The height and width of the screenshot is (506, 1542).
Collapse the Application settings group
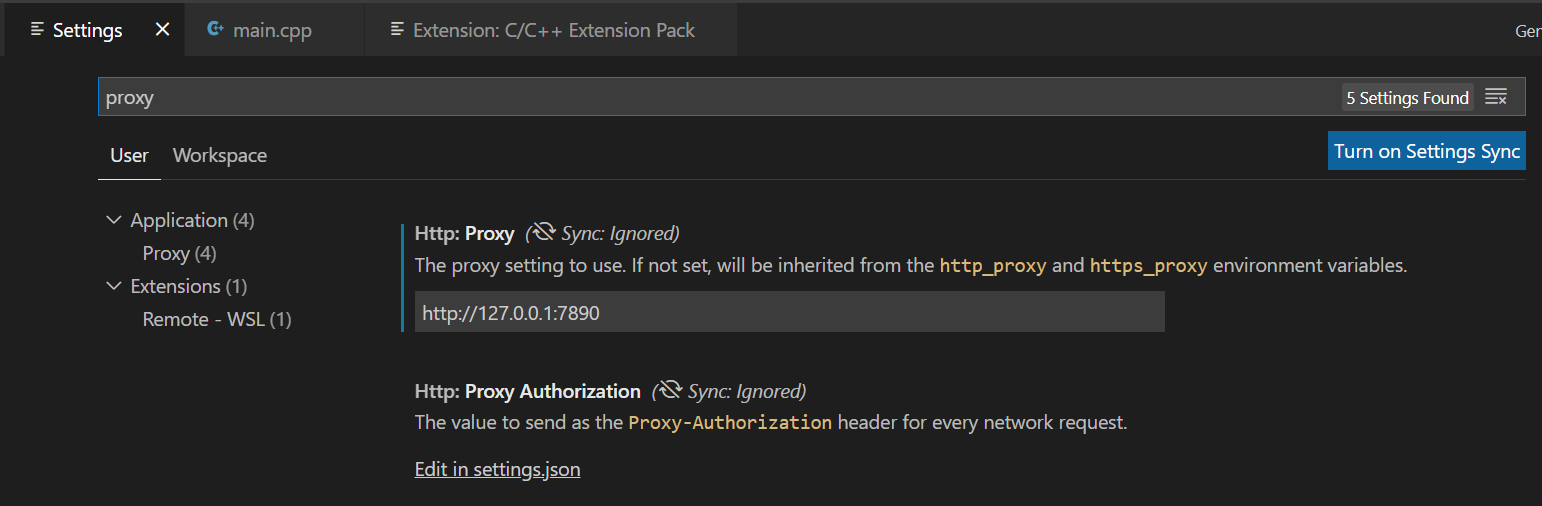tap(113, 220)
